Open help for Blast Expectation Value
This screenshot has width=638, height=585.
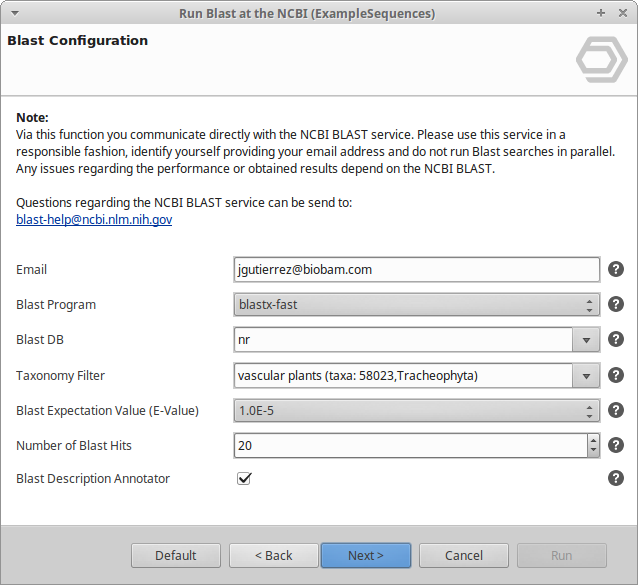[x=616, y=410]
